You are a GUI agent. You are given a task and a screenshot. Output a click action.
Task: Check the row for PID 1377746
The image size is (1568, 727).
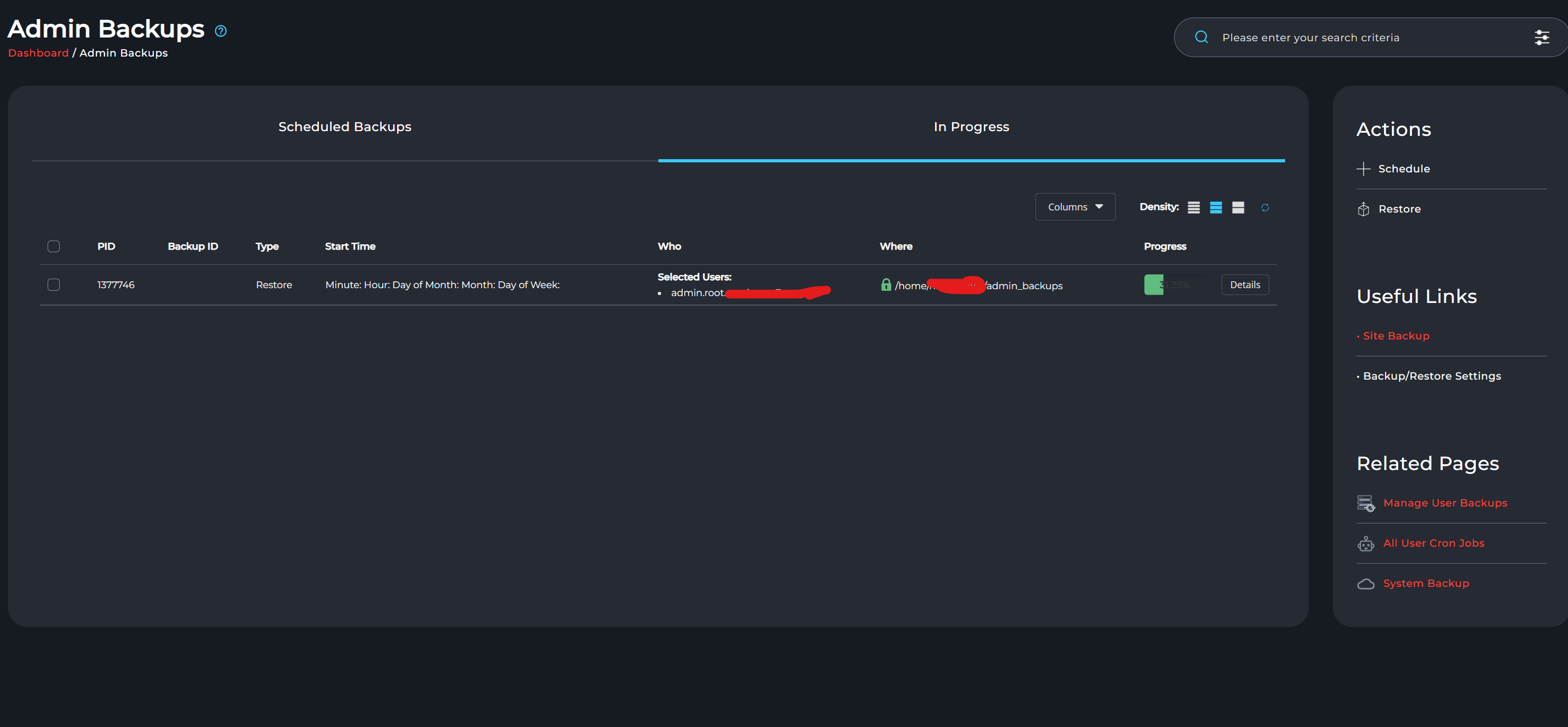click(53, 284)
